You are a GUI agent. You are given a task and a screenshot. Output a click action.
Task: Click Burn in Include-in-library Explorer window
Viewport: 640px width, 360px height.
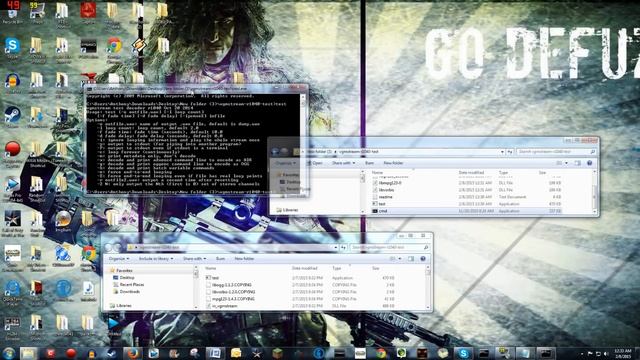coord(220,259)
